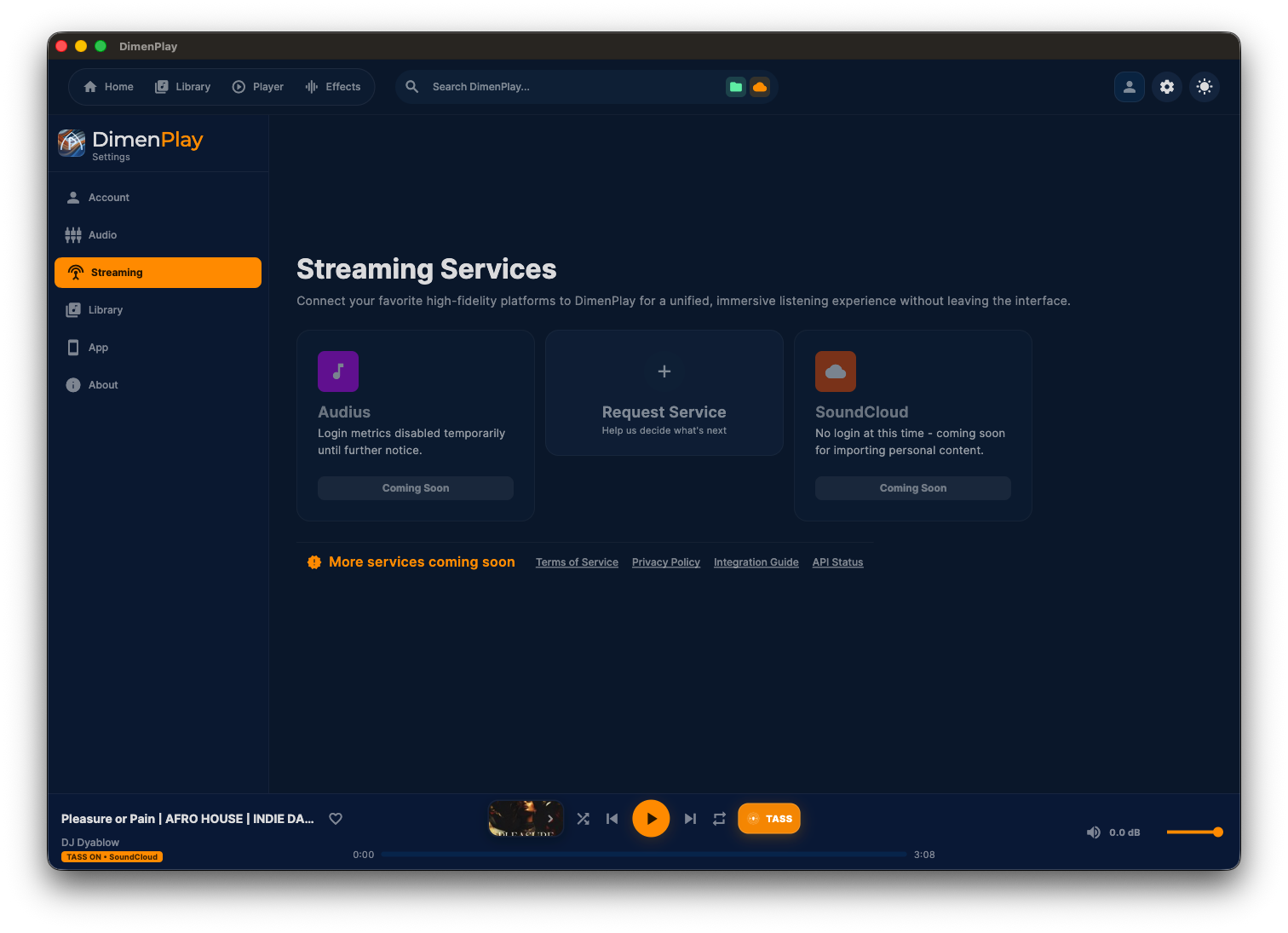Open the Effects tab
Viewport: 1288px width, 933px height.
(x=333, y=87)
